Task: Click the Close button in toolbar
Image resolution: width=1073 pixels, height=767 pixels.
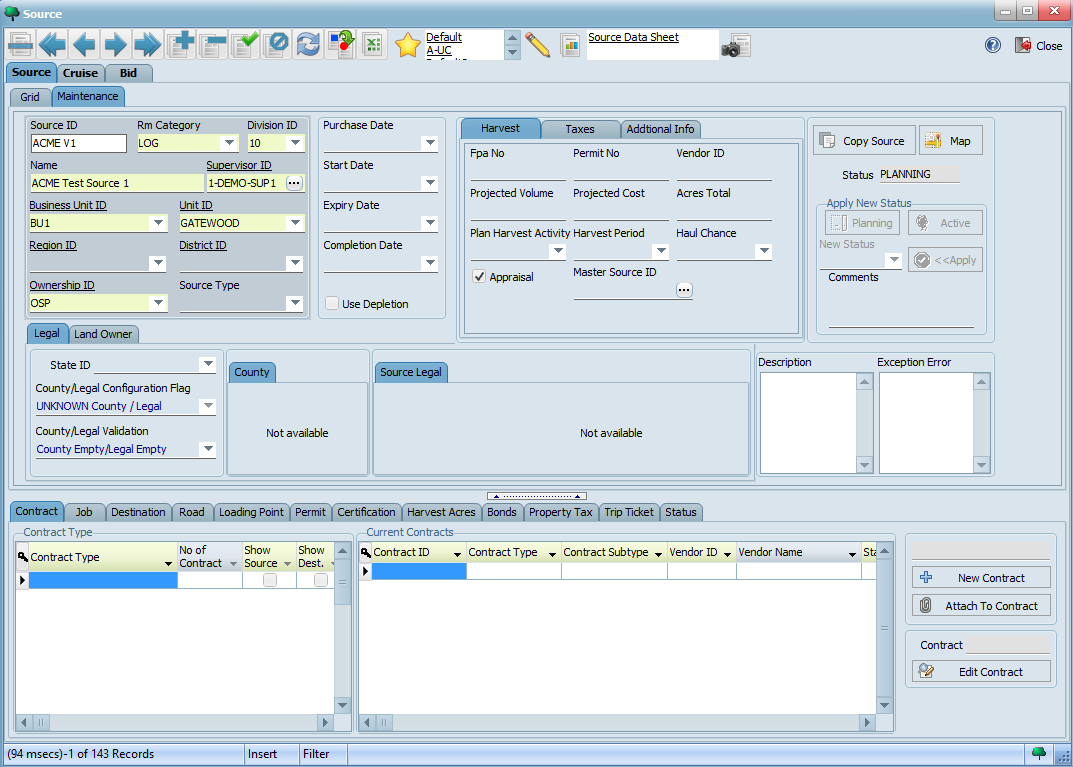Action: pyautogui.click(x=1038, y=46)
